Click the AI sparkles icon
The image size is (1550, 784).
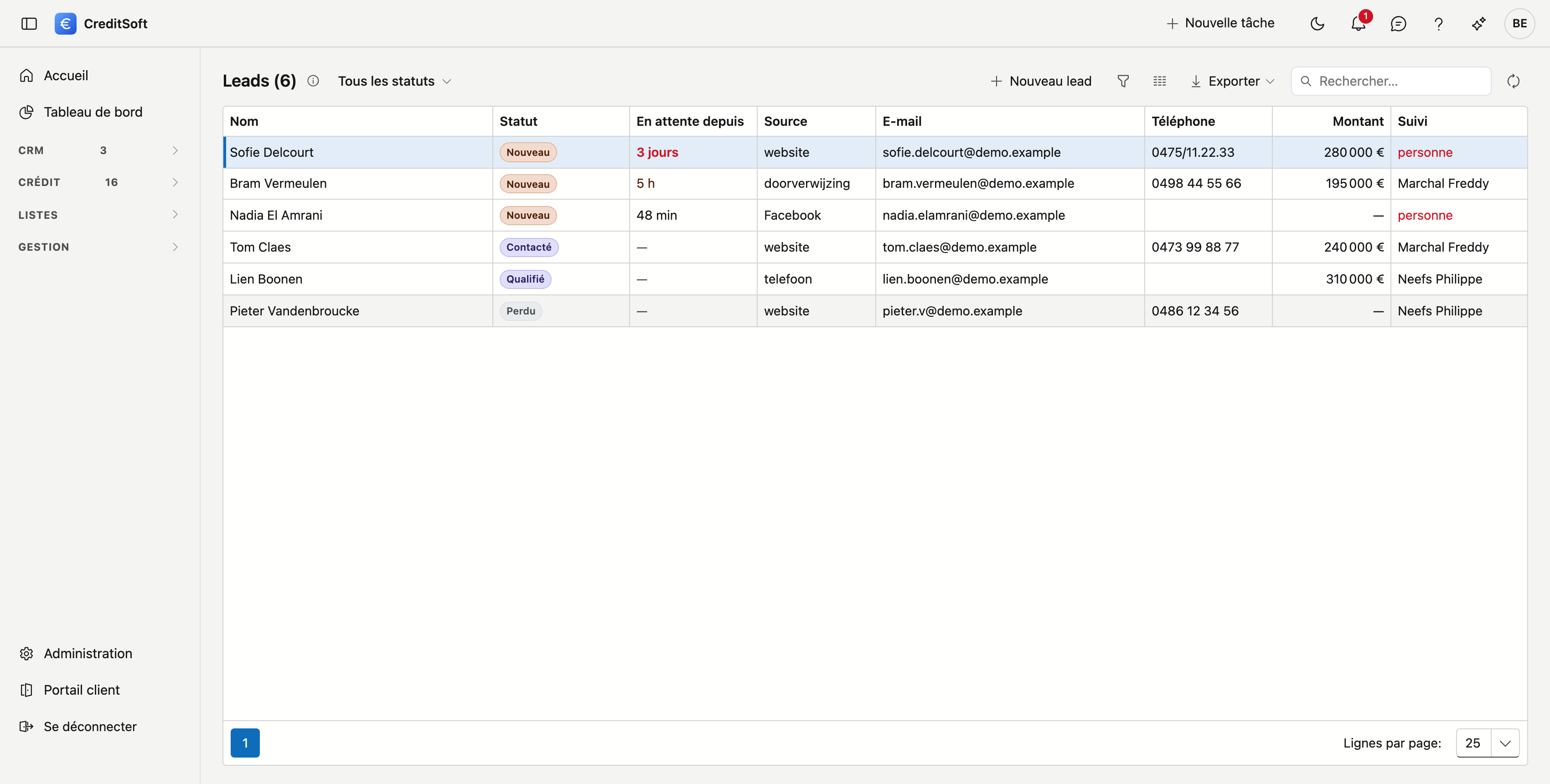point(1479,23)
